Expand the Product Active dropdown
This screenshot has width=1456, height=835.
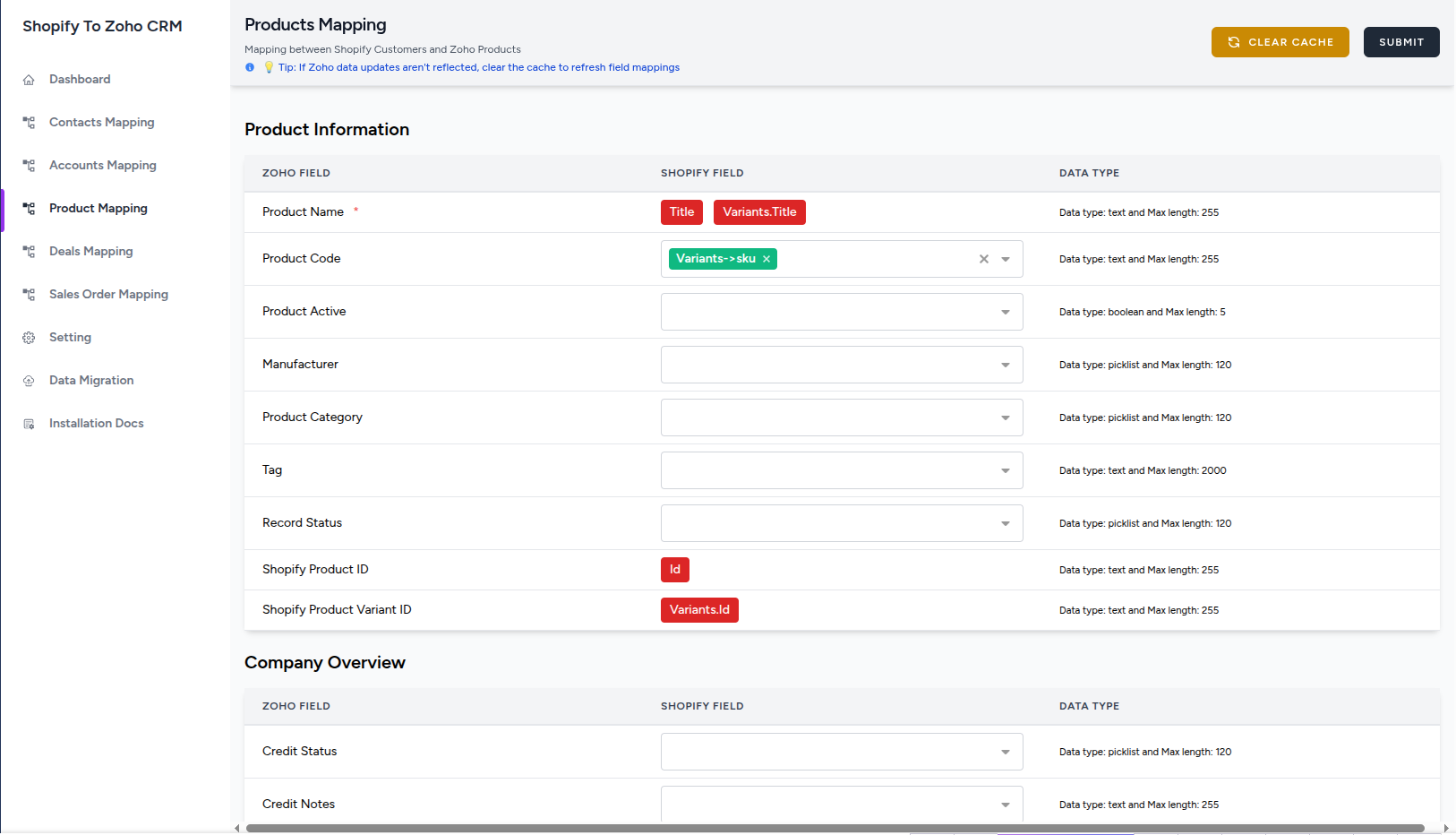1005,312
